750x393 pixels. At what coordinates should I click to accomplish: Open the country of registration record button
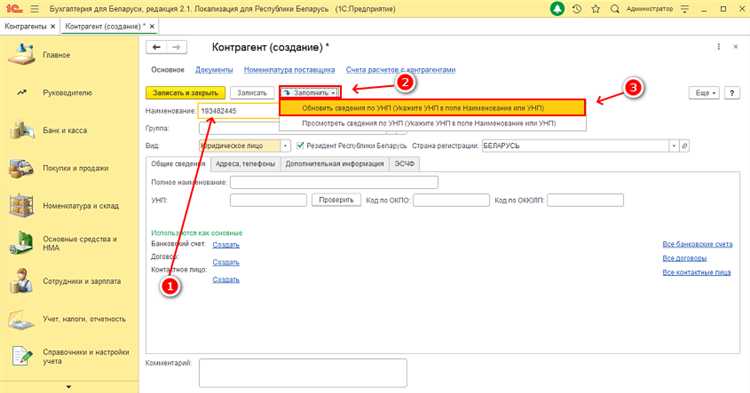coord(684,146)
